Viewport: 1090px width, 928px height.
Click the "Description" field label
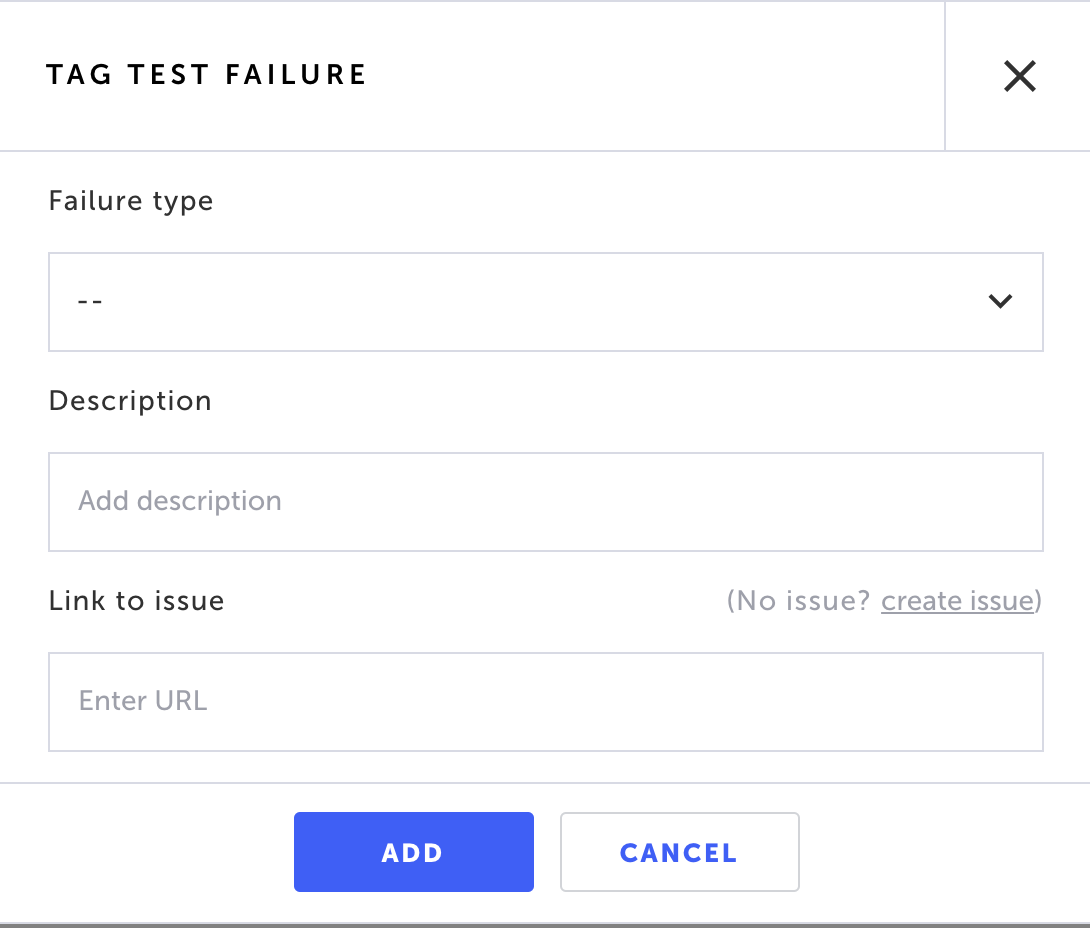[x=130, y=401]
